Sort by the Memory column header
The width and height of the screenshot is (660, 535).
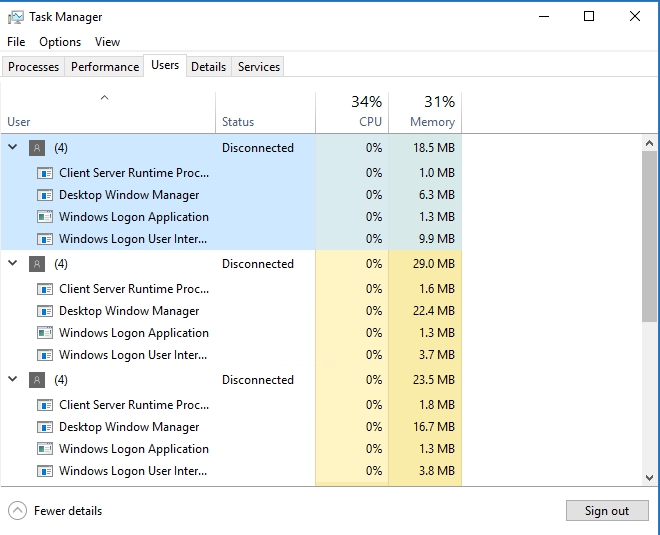(425, 113)
